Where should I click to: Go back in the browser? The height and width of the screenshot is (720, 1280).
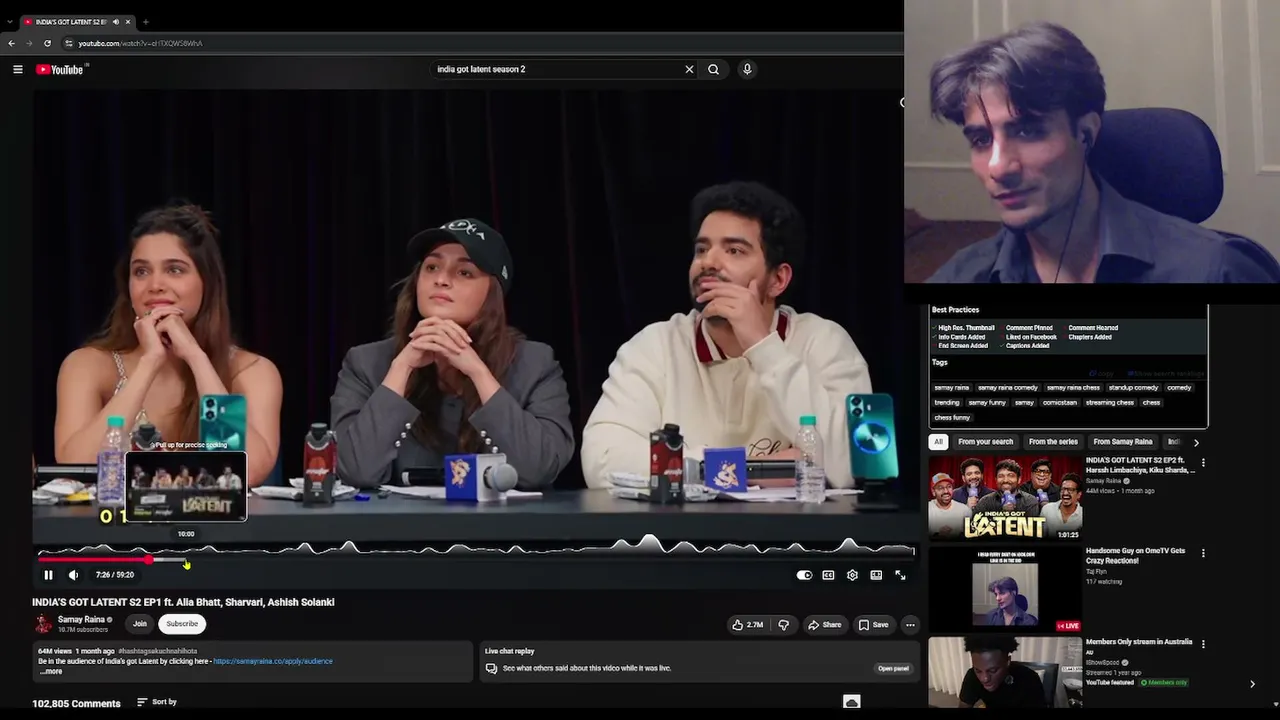11,43
